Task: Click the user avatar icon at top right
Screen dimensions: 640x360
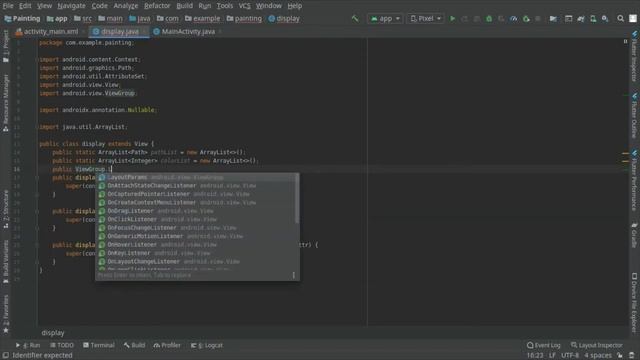Action: [x=633, y=19]
